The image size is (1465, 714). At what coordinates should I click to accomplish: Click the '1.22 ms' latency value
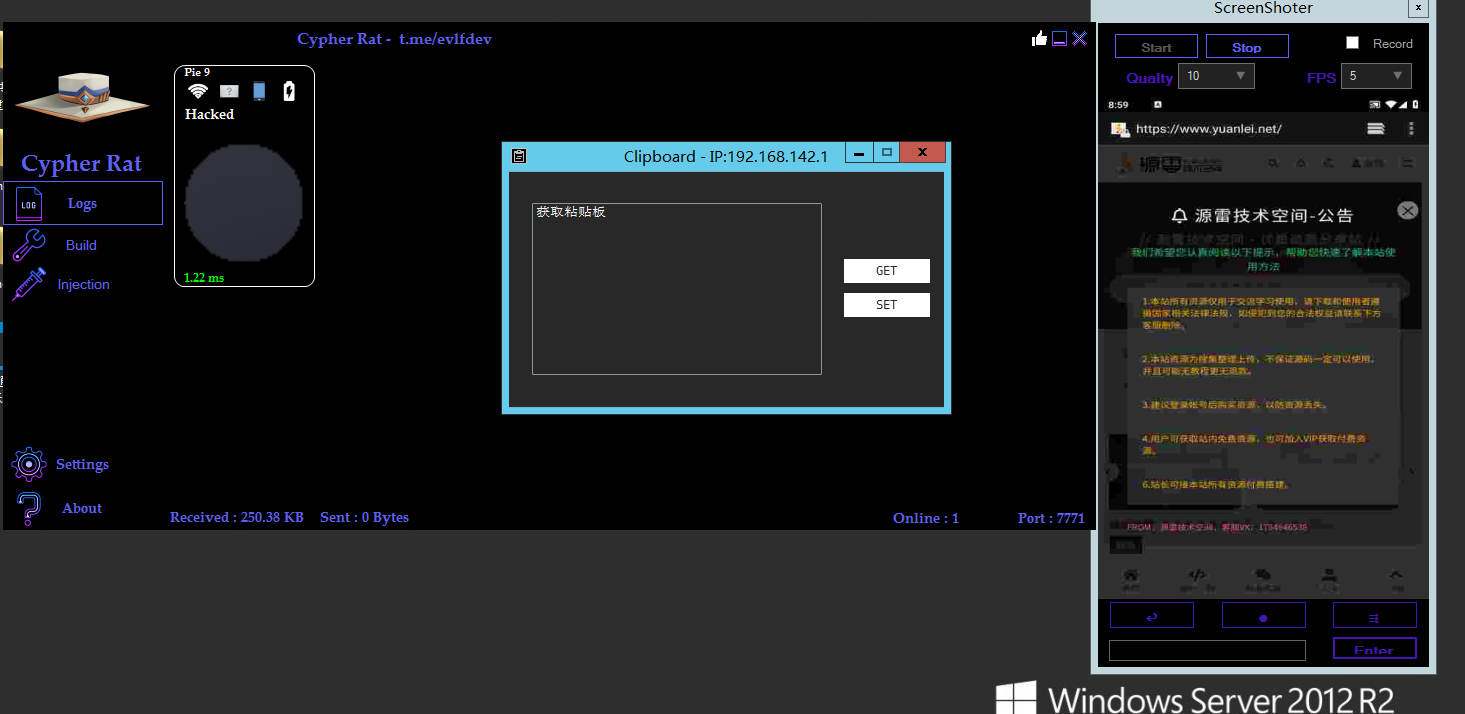point(204,277)
